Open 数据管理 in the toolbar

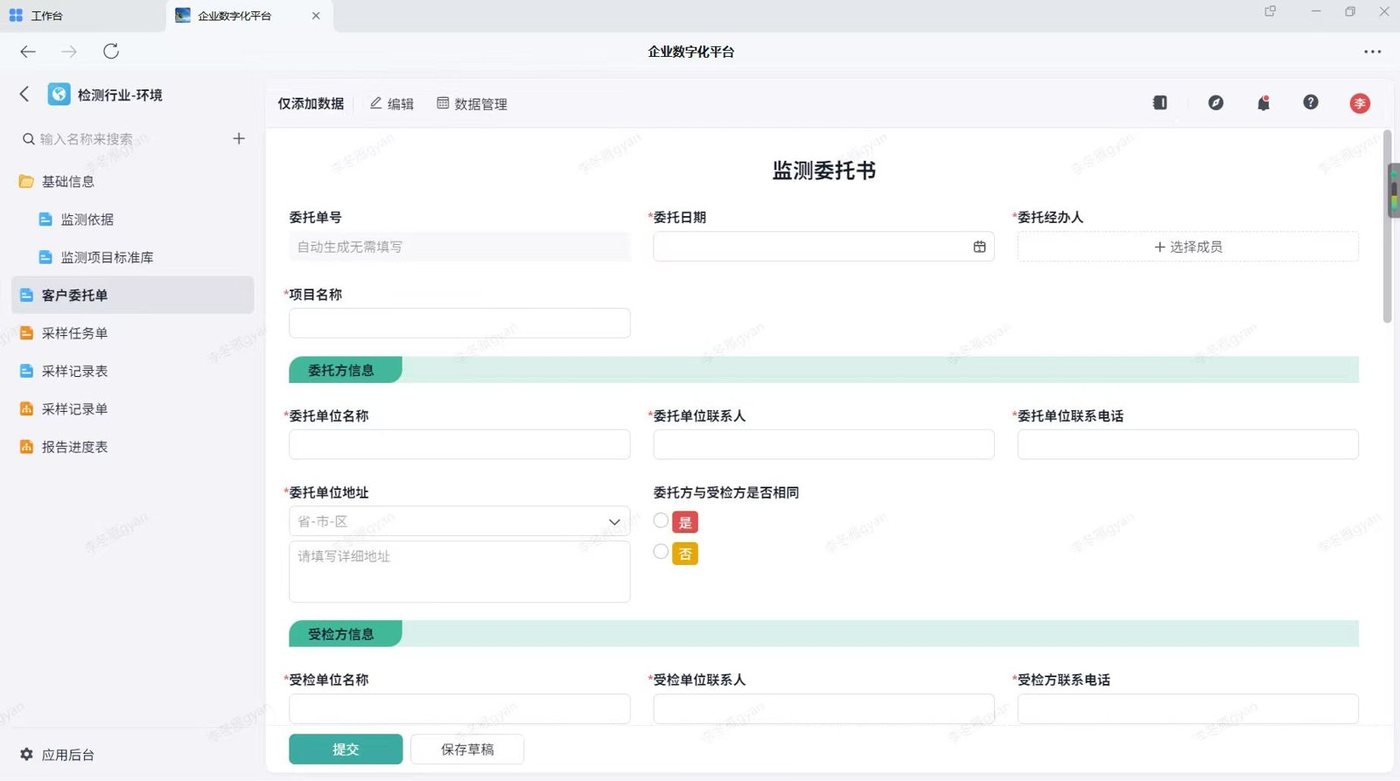[472, 104]
